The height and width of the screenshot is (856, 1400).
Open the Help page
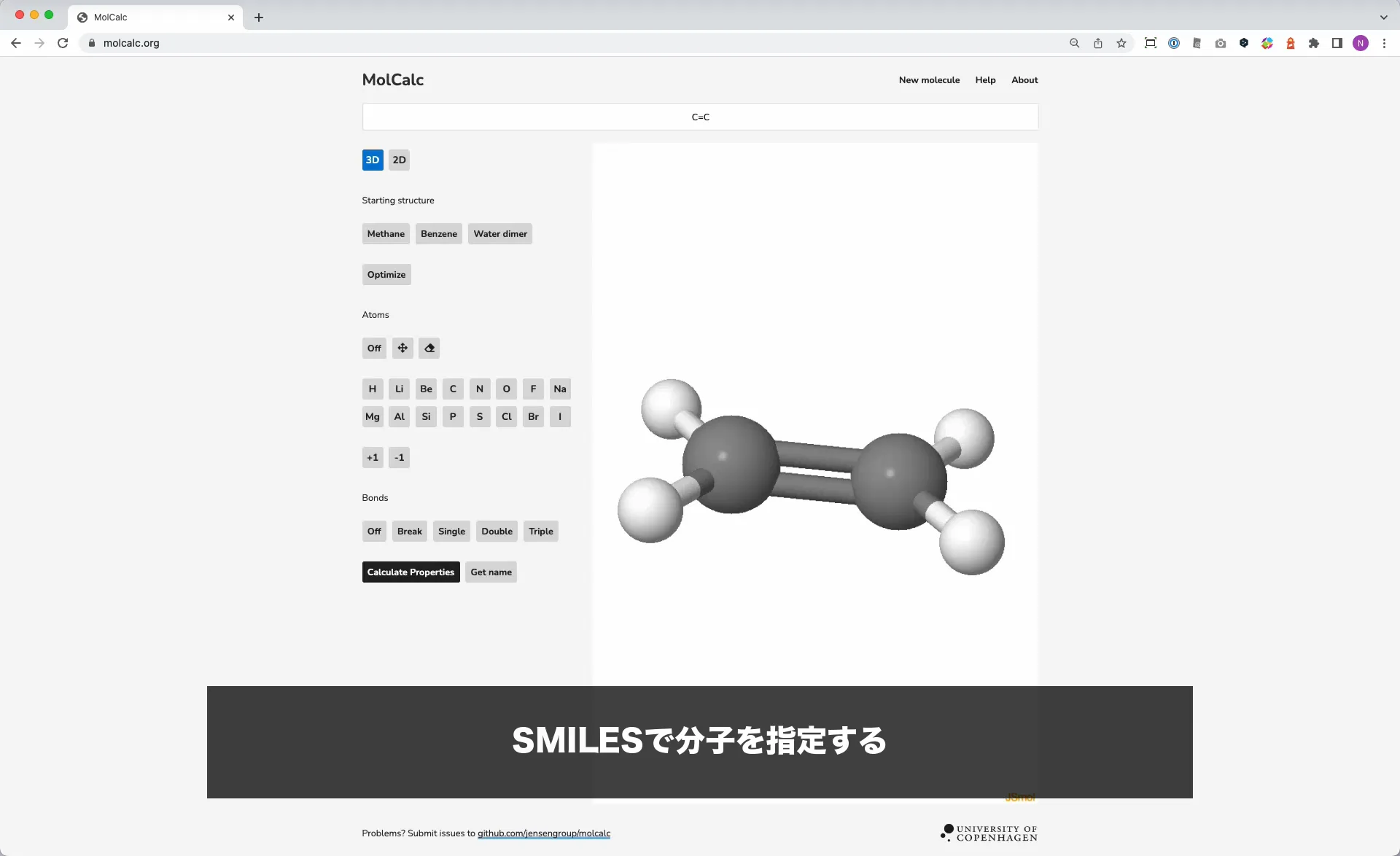(985, 80)
